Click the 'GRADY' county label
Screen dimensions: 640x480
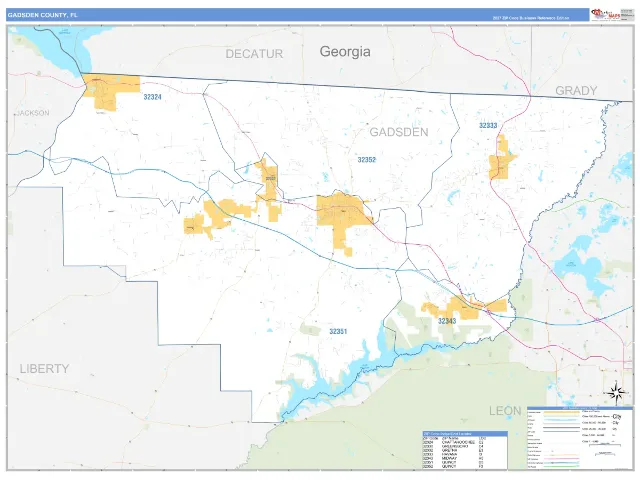tap(576, 91)
